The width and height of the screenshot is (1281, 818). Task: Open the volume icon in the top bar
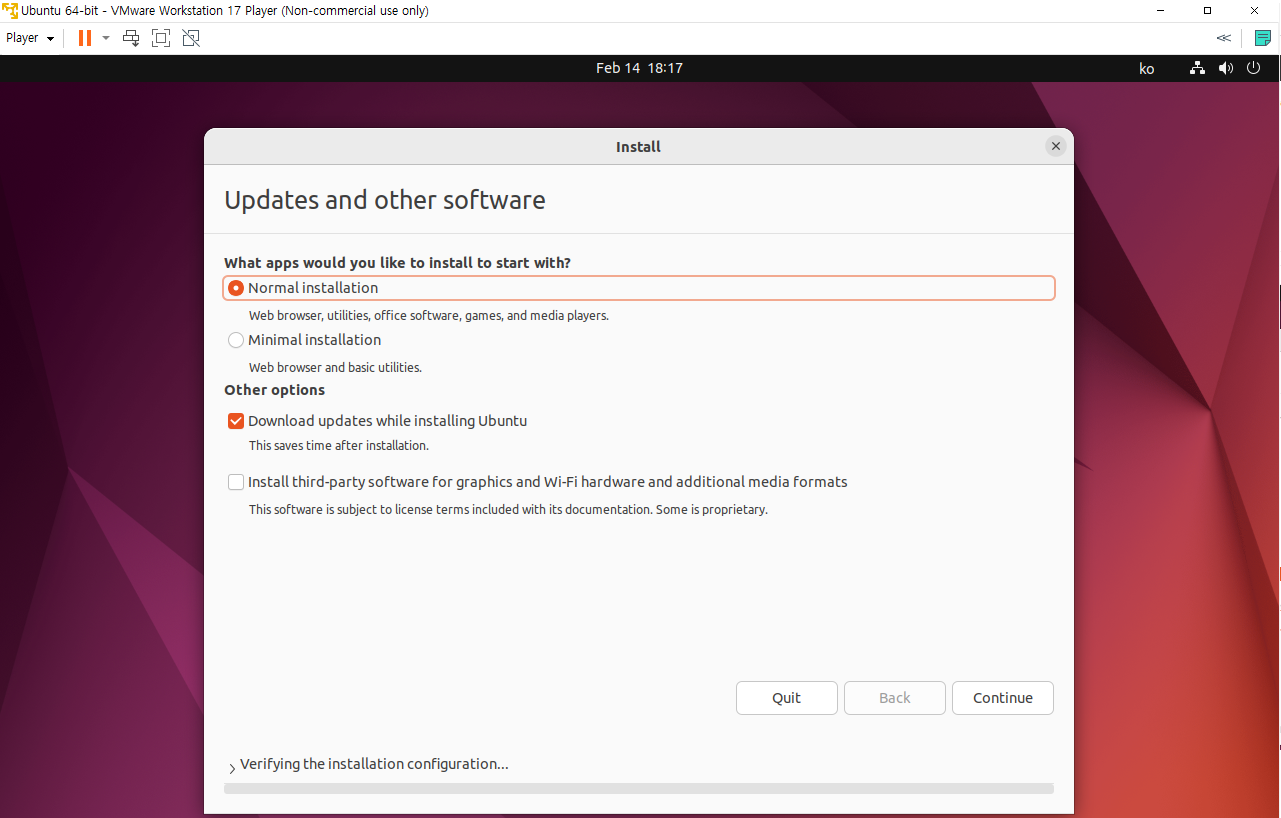(1226, 68)
